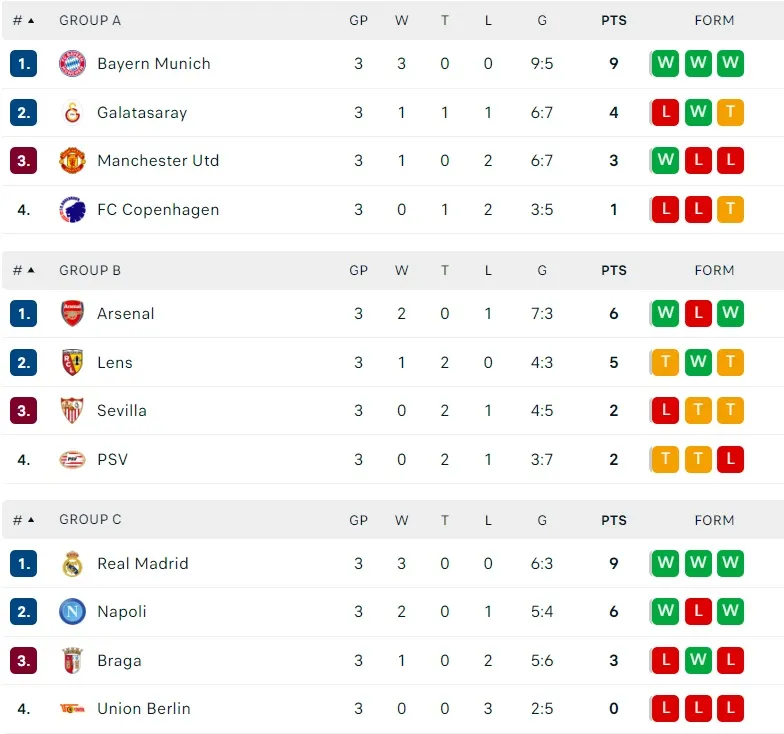The height and width of the screenshot is (734, 784).
Task: Click Bayern Munich's first W form badge
Action: [x=665, y=64]
